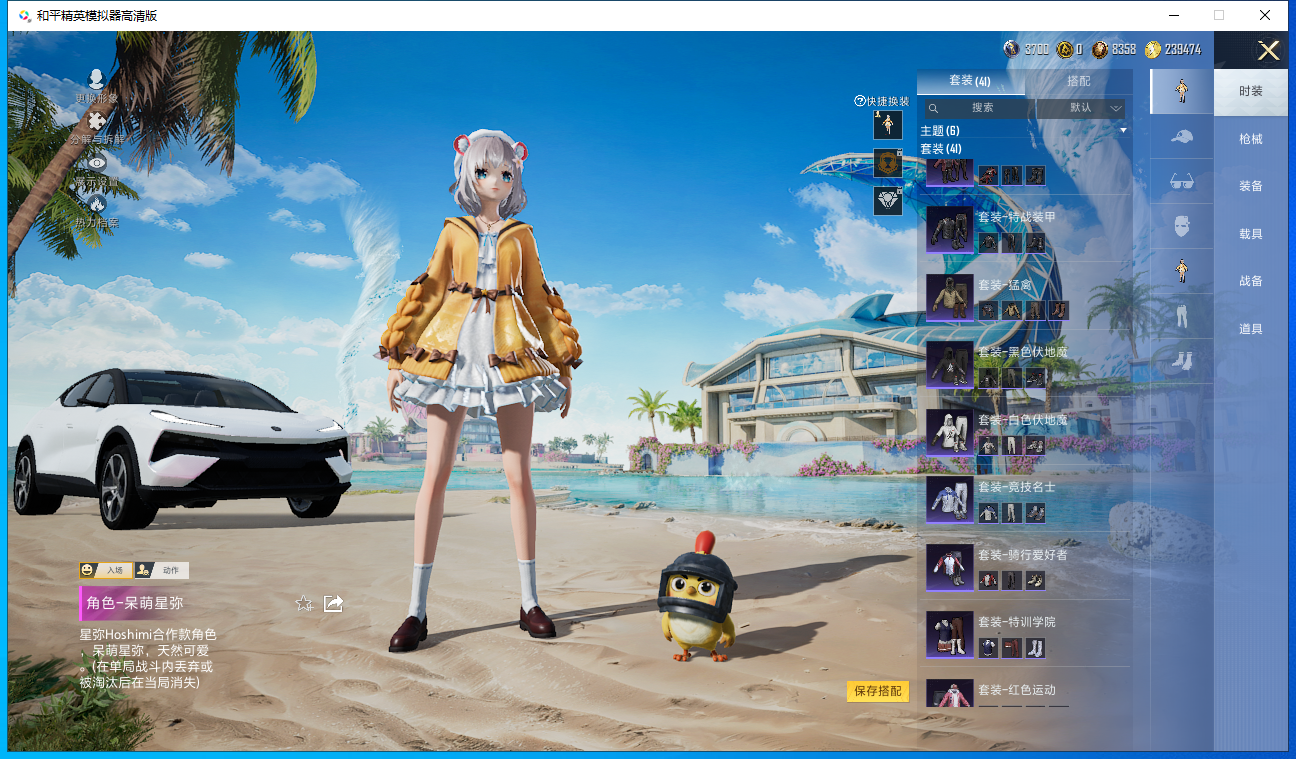Select the full outfit category icon
The width and height of the screenshot is (1296, 759).
(1181, 91)
